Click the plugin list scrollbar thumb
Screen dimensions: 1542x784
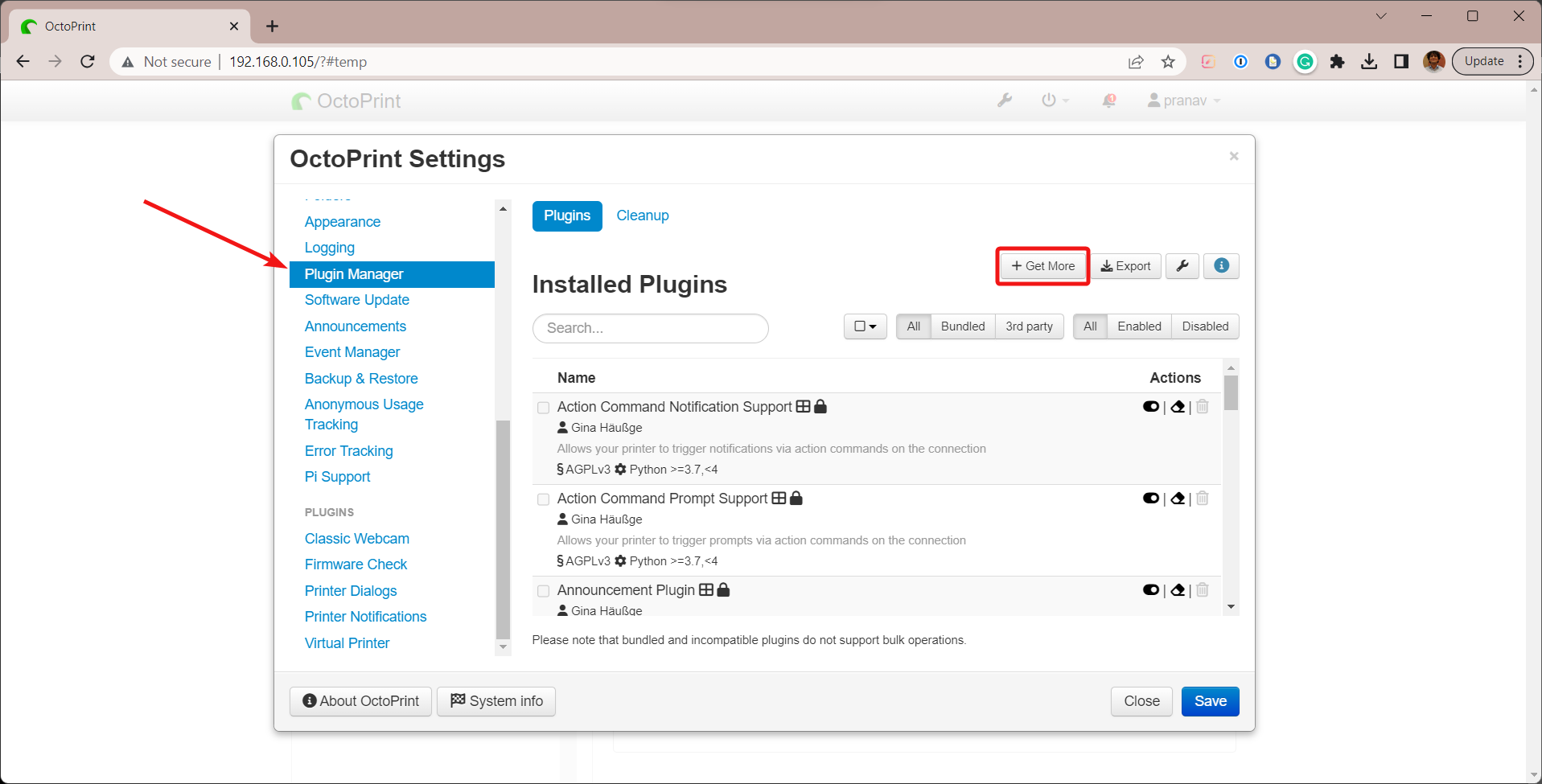[1231, 392]
